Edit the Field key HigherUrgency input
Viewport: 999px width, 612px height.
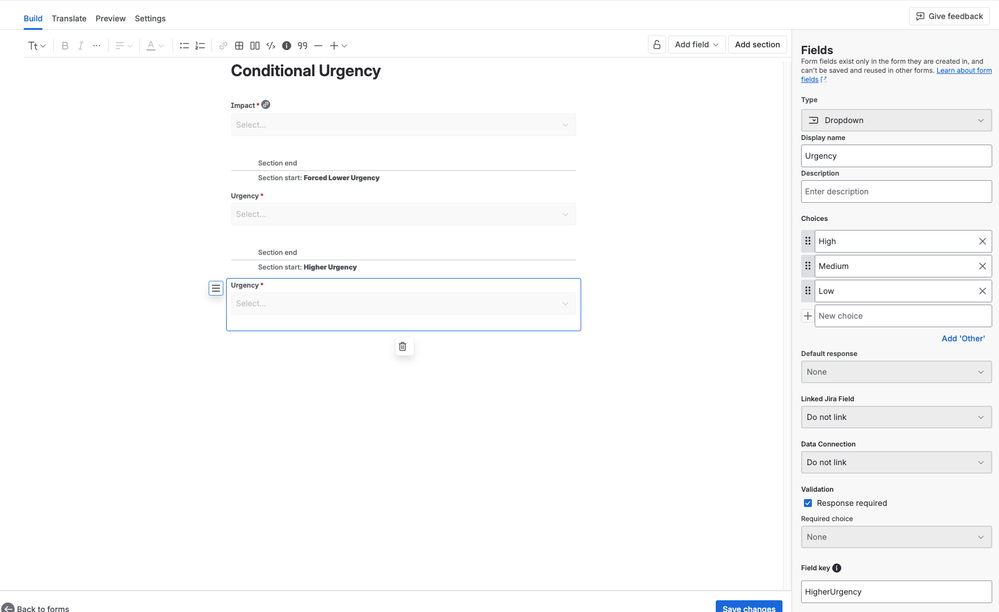[x=896, y=592]
